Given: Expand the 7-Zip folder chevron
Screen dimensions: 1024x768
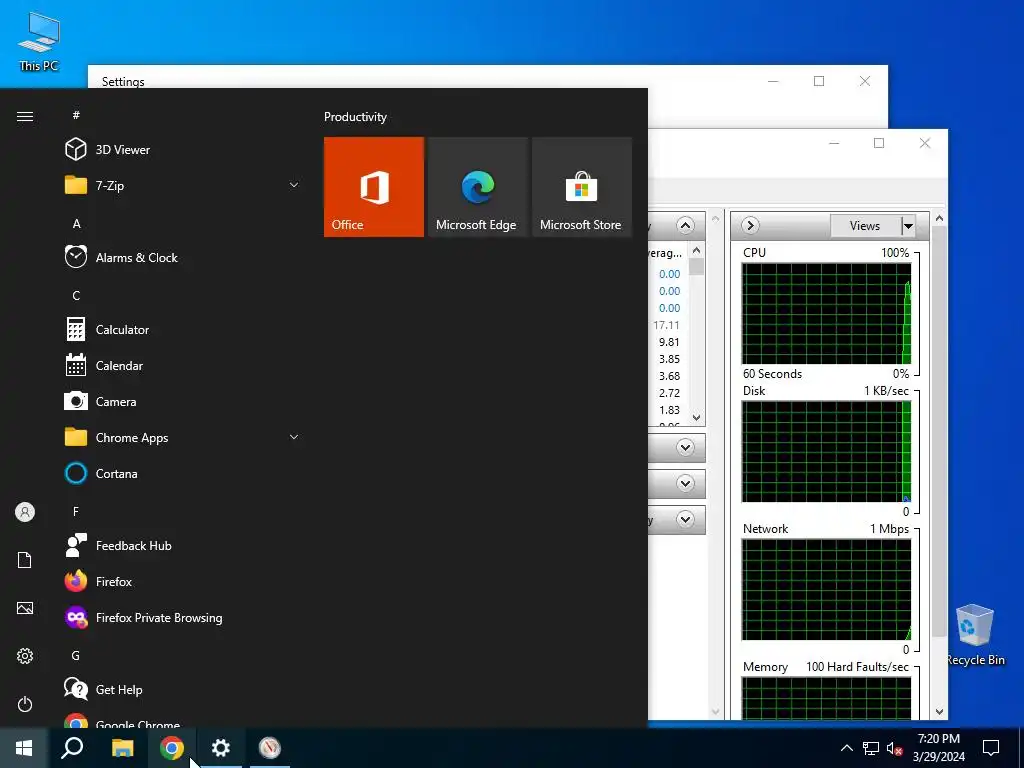Looking at the screenshot, I should coord(294,185).
